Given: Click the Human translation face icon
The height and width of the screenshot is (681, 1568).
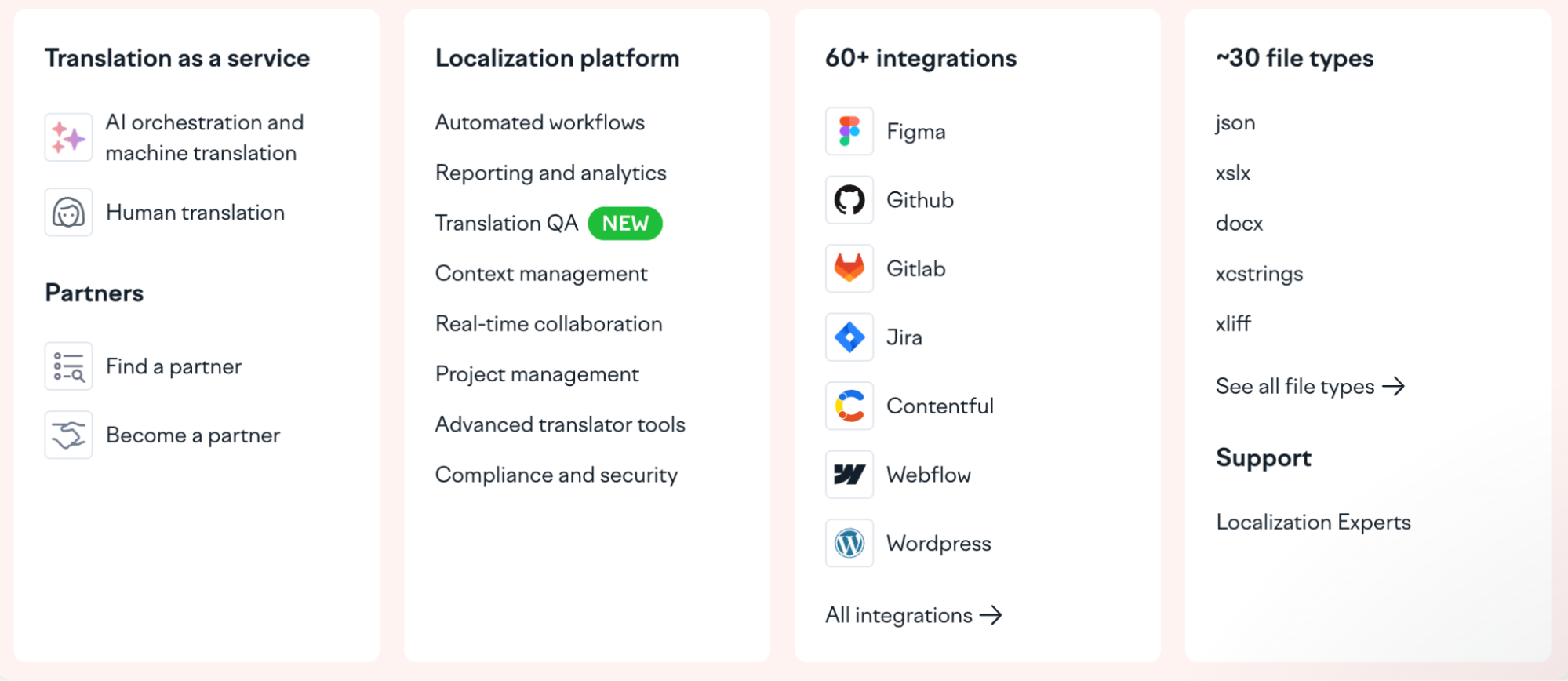Looking at the screenshot, I should point(68,212).
